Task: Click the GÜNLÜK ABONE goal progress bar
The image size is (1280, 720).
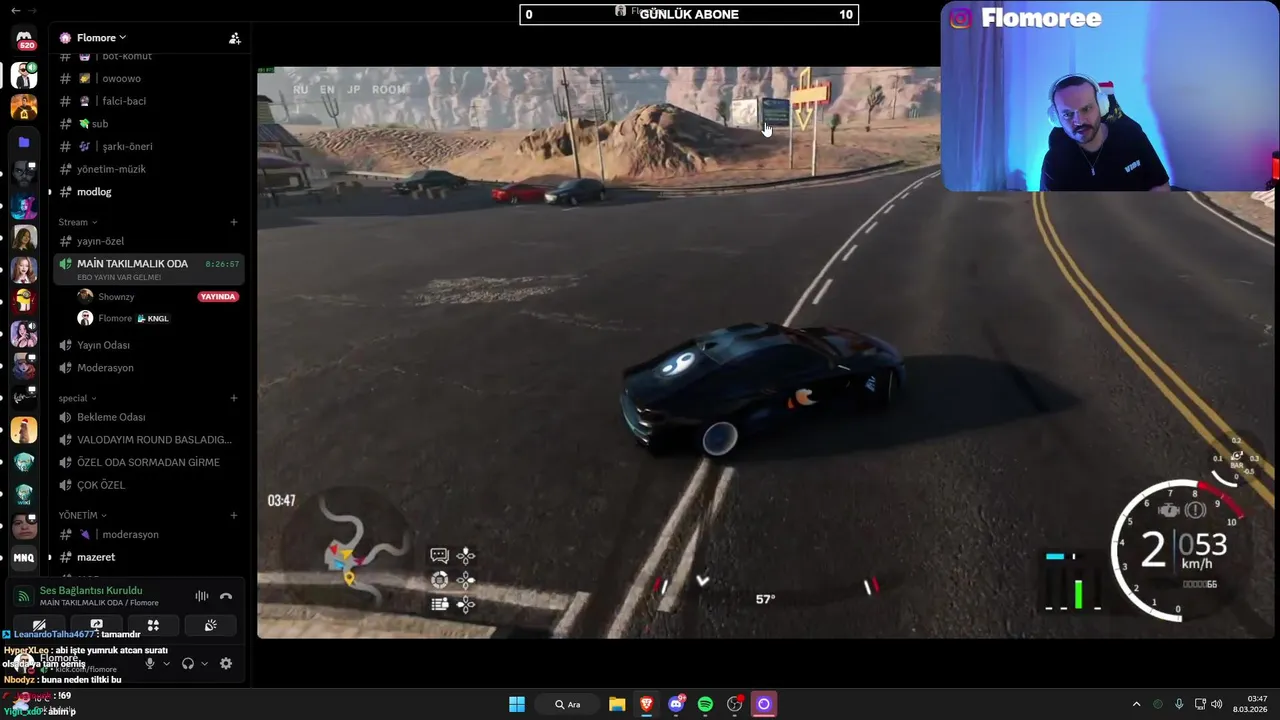Action: [689, 14]
